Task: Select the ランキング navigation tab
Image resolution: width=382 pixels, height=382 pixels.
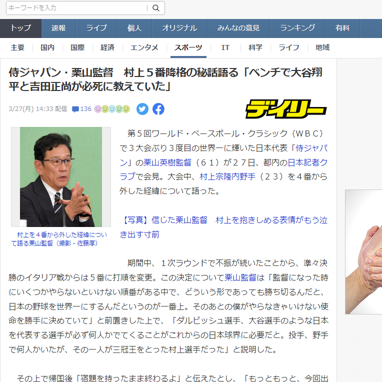Action: pyautogui.click(x=298, y=28)
